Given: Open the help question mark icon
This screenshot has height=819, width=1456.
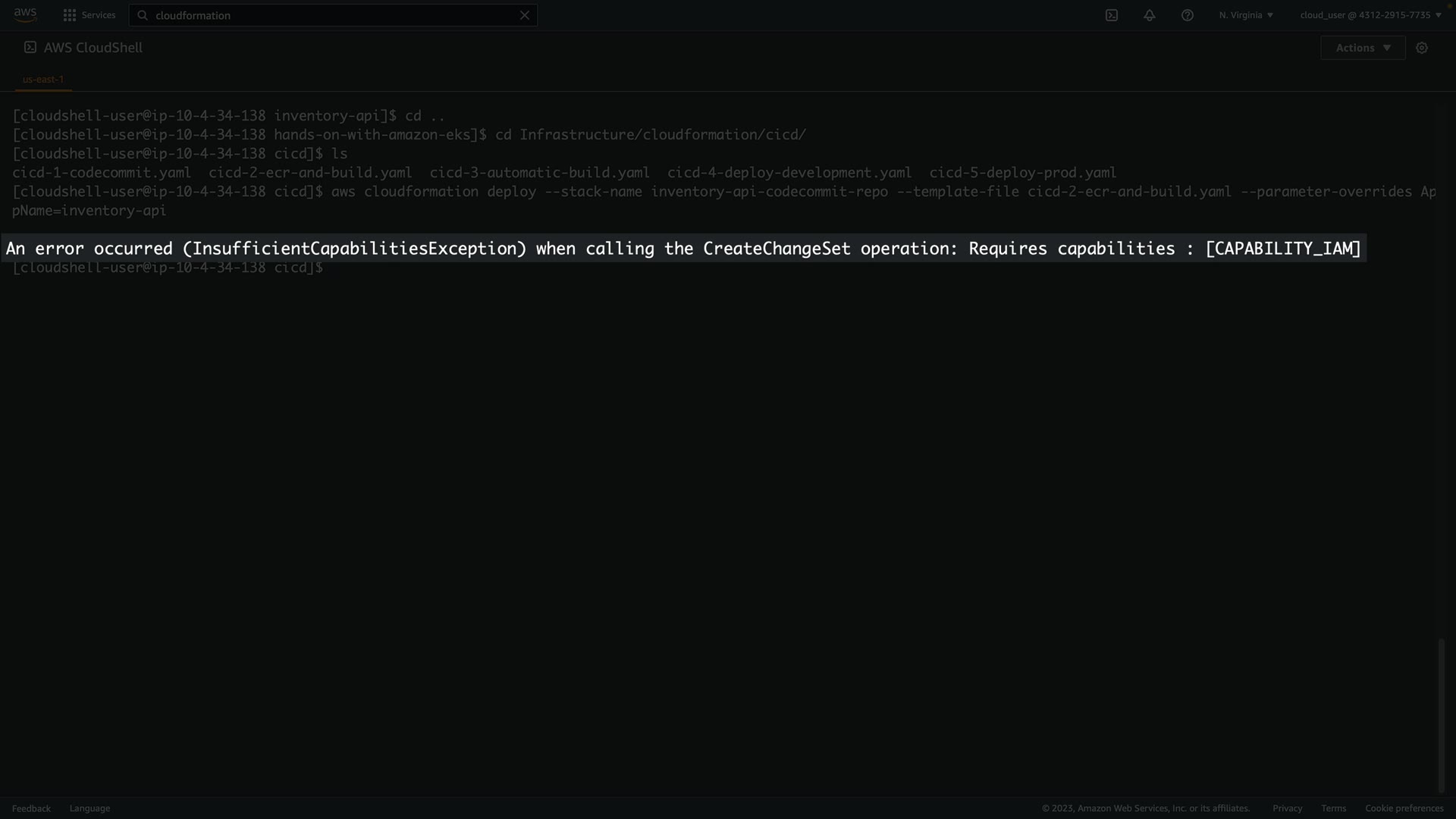Looking at the screenshot, I should pos(1188,15).
